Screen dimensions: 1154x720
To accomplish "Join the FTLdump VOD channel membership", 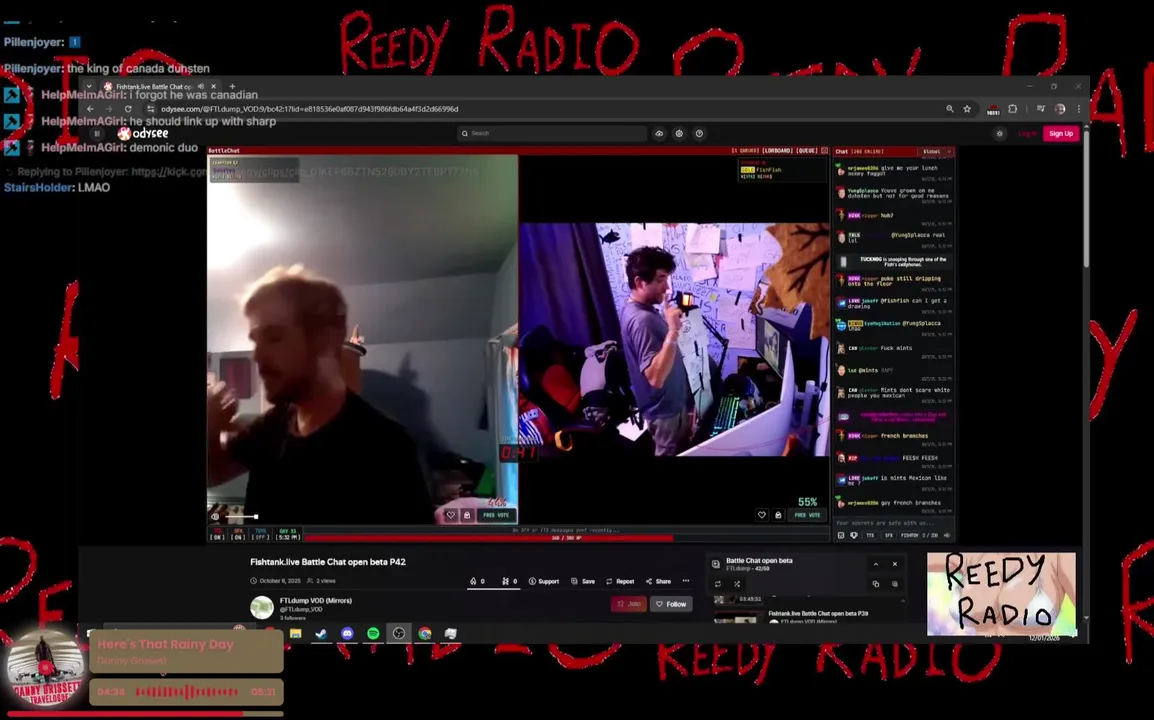I will [629, 604].
